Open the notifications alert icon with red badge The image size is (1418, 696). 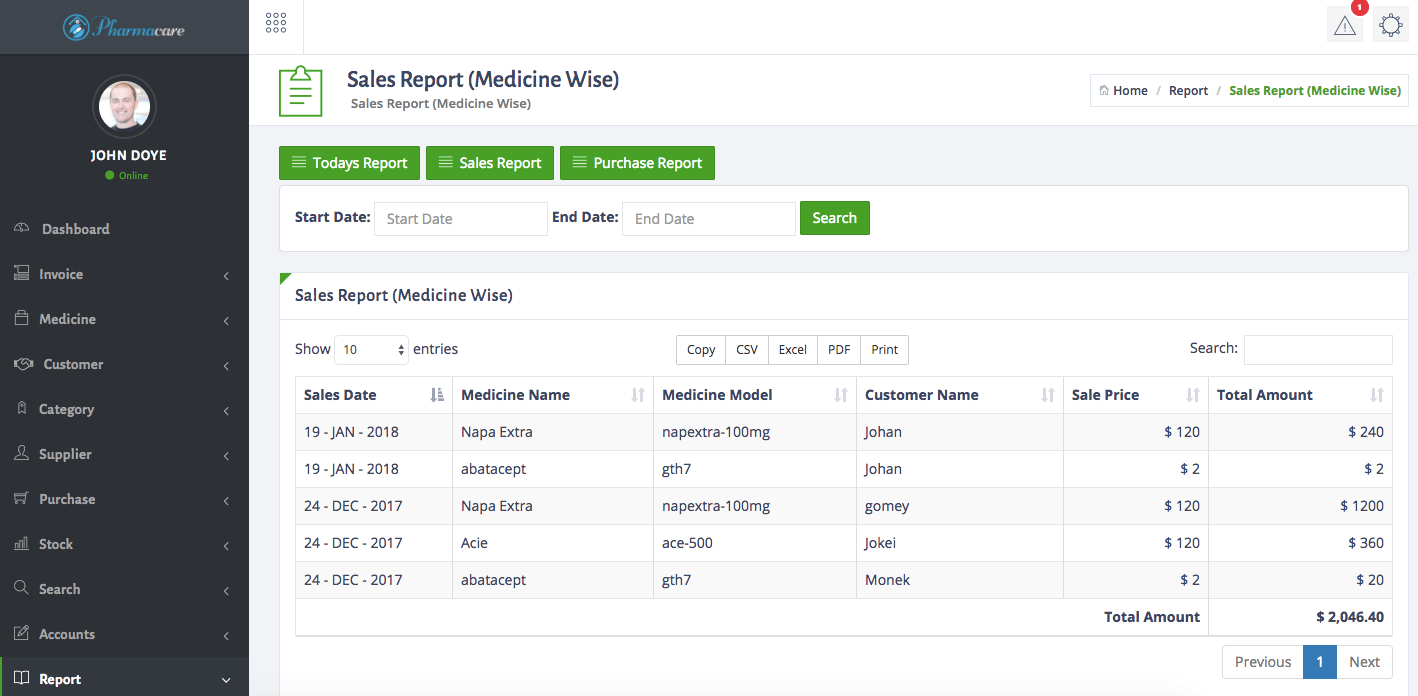click(1344, 24)
